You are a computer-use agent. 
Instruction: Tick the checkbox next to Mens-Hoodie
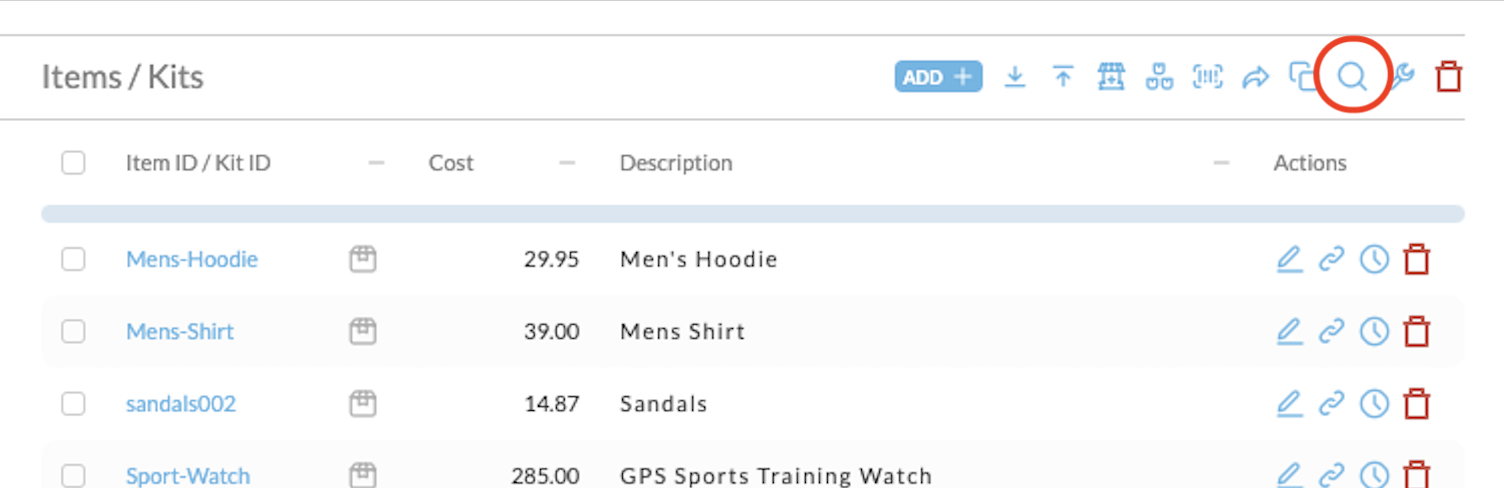pyautogui.click(x=73, y=260)
